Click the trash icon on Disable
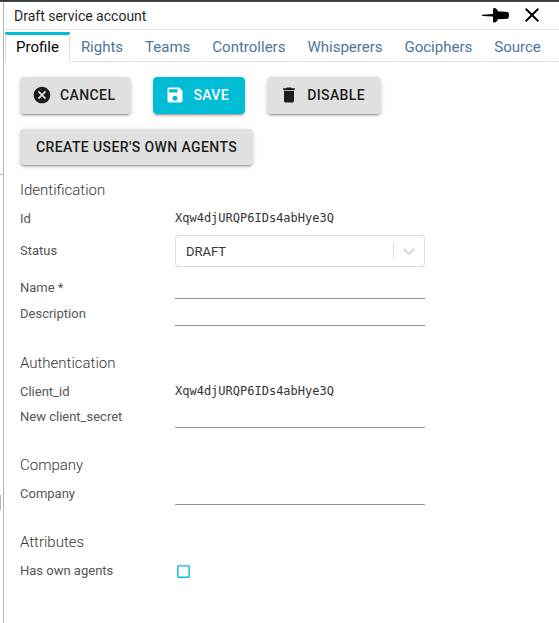 289,95
